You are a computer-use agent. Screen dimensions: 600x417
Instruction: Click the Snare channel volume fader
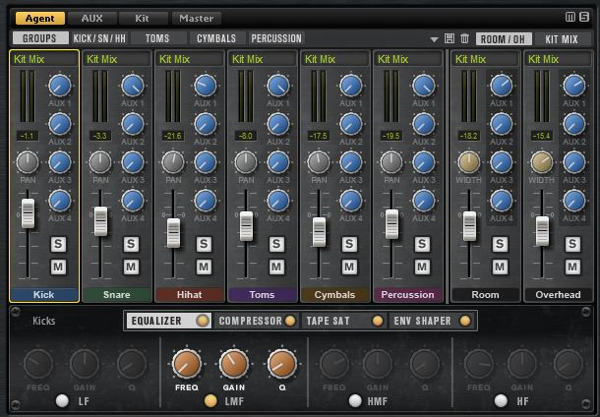coord(101,220)
